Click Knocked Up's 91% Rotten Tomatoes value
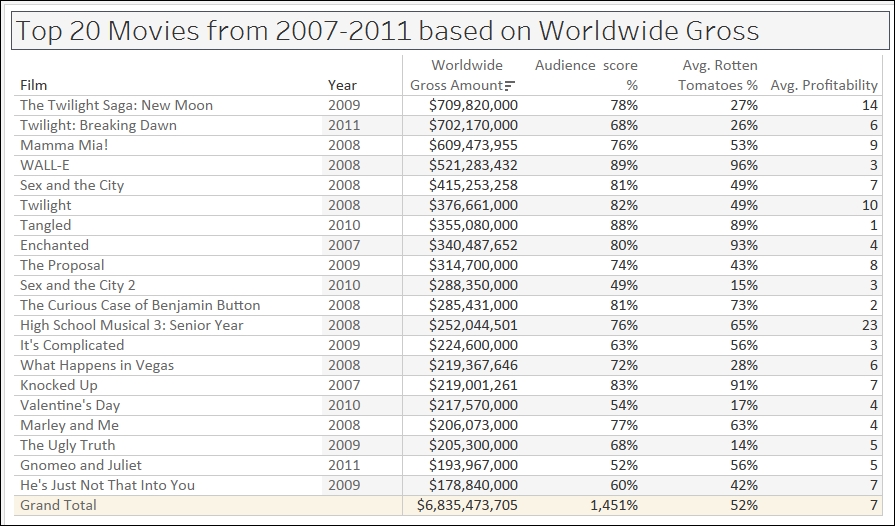This screenshot has width=895, height=526. pyautogui.click(x=744, y=385)
